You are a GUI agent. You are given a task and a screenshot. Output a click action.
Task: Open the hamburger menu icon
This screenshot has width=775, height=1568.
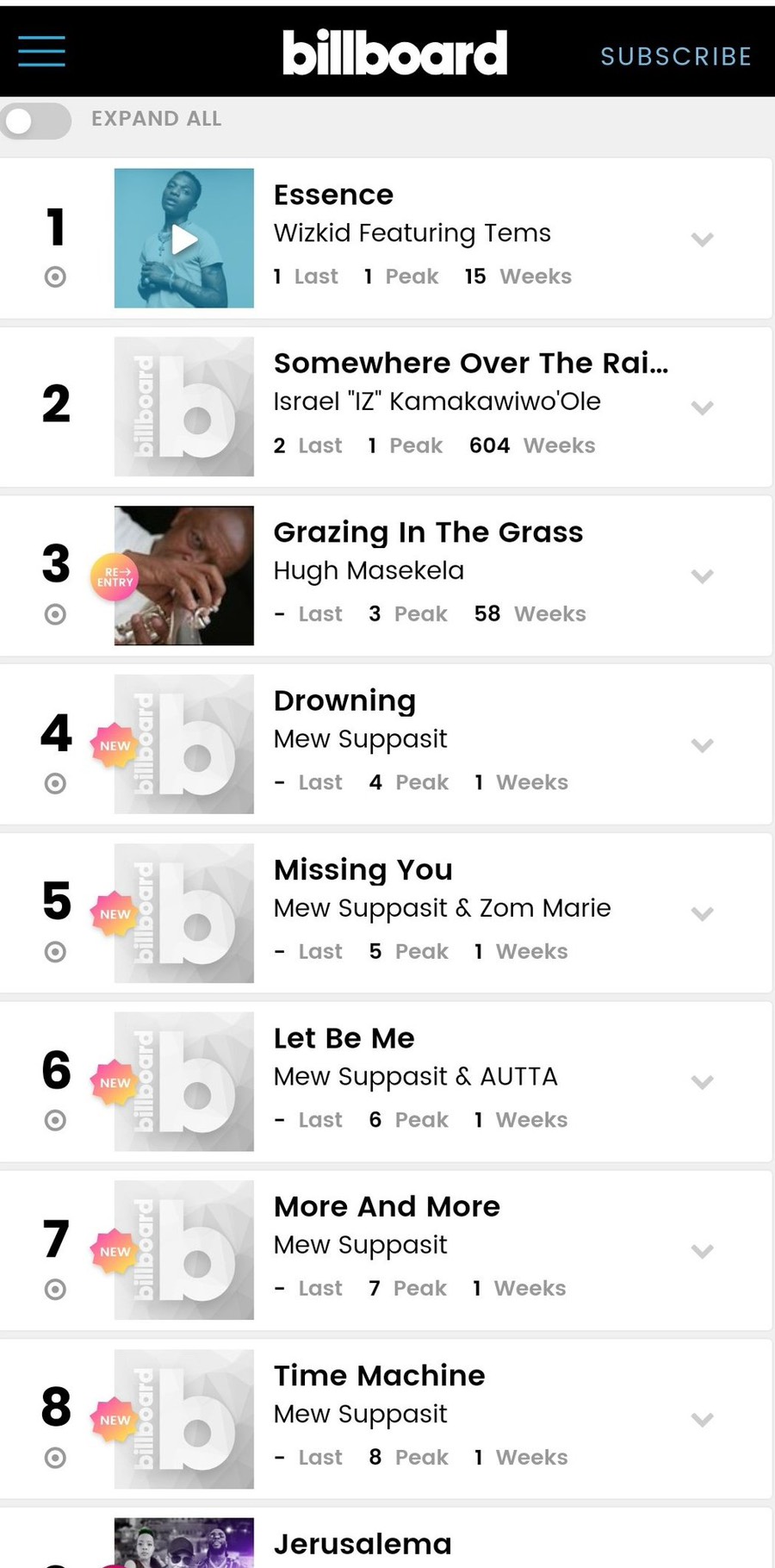pyautogui.click(x=41, y=52)
